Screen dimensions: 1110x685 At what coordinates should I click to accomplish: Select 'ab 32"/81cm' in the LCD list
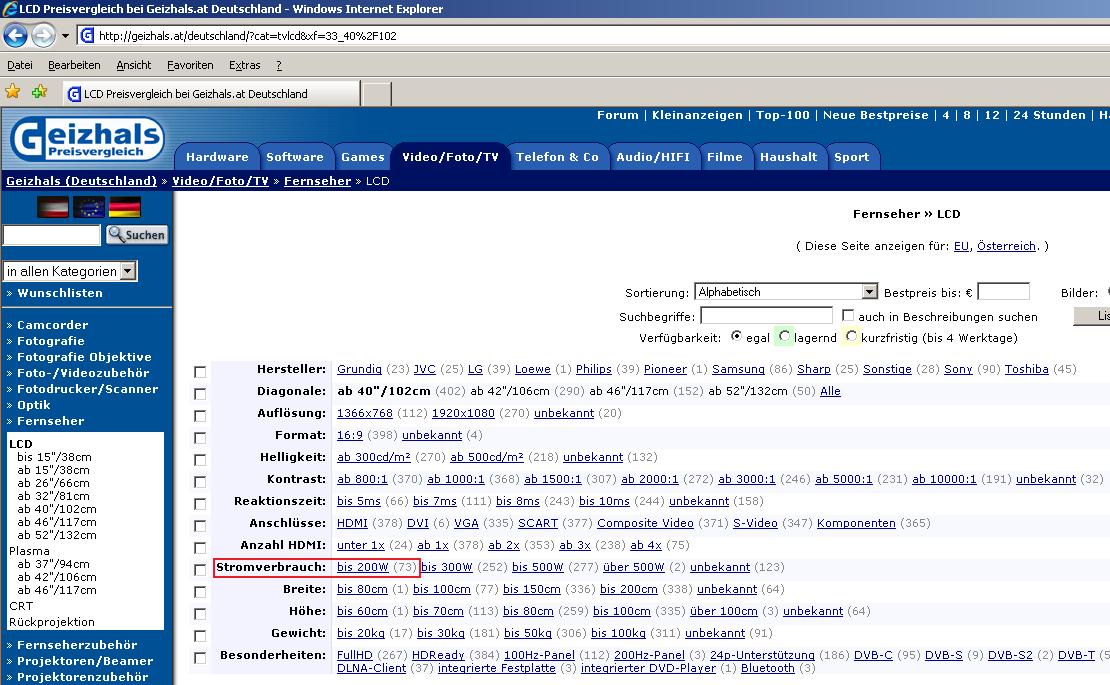[53, 496]
